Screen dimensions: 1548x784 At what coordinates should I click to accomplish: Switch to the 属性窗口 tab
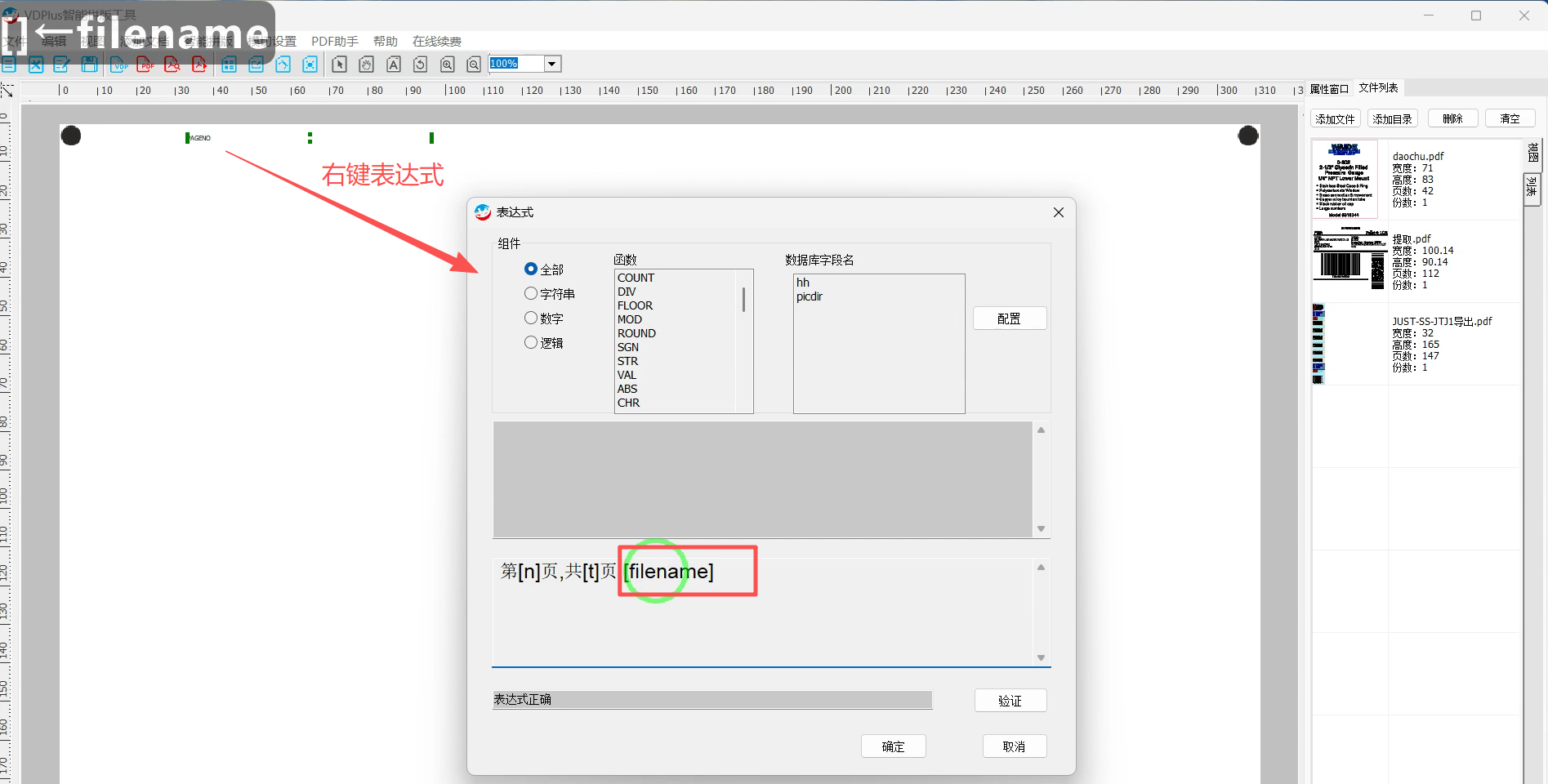click(1329, 89)
